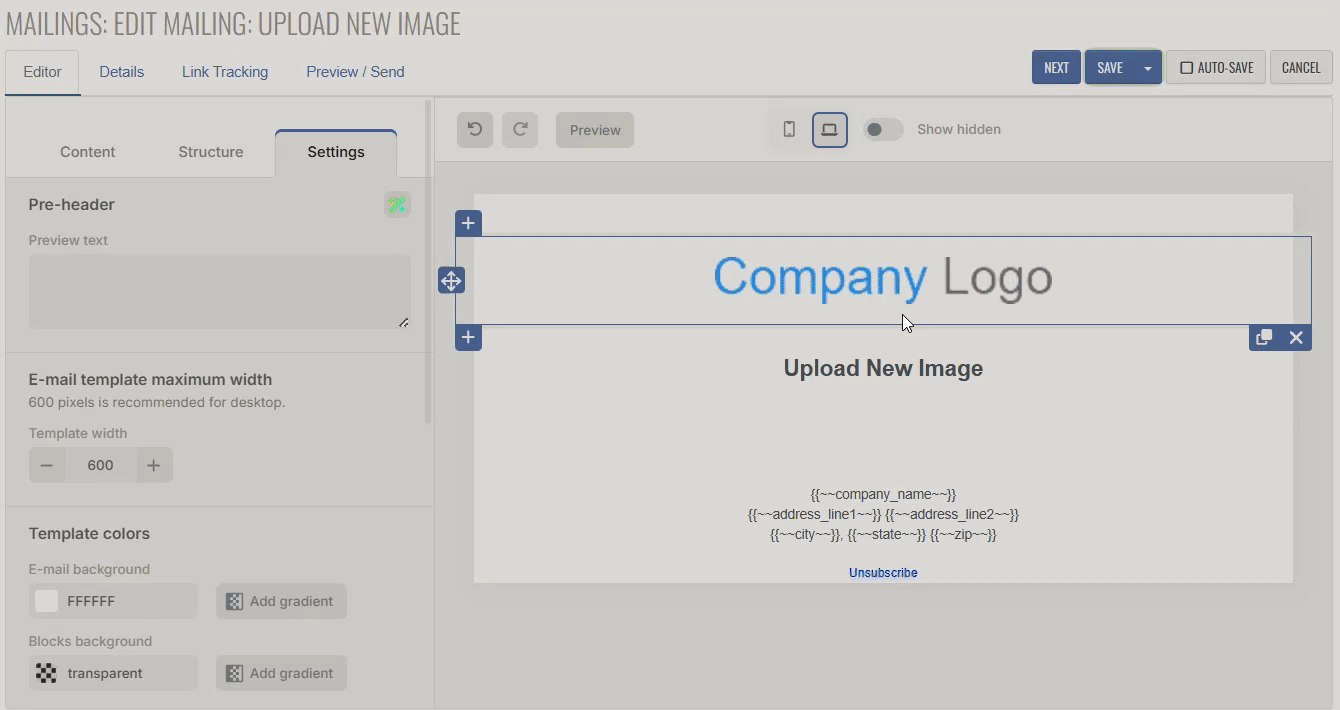
Task: Switch to mobile device view
Action: click(789, 130)
